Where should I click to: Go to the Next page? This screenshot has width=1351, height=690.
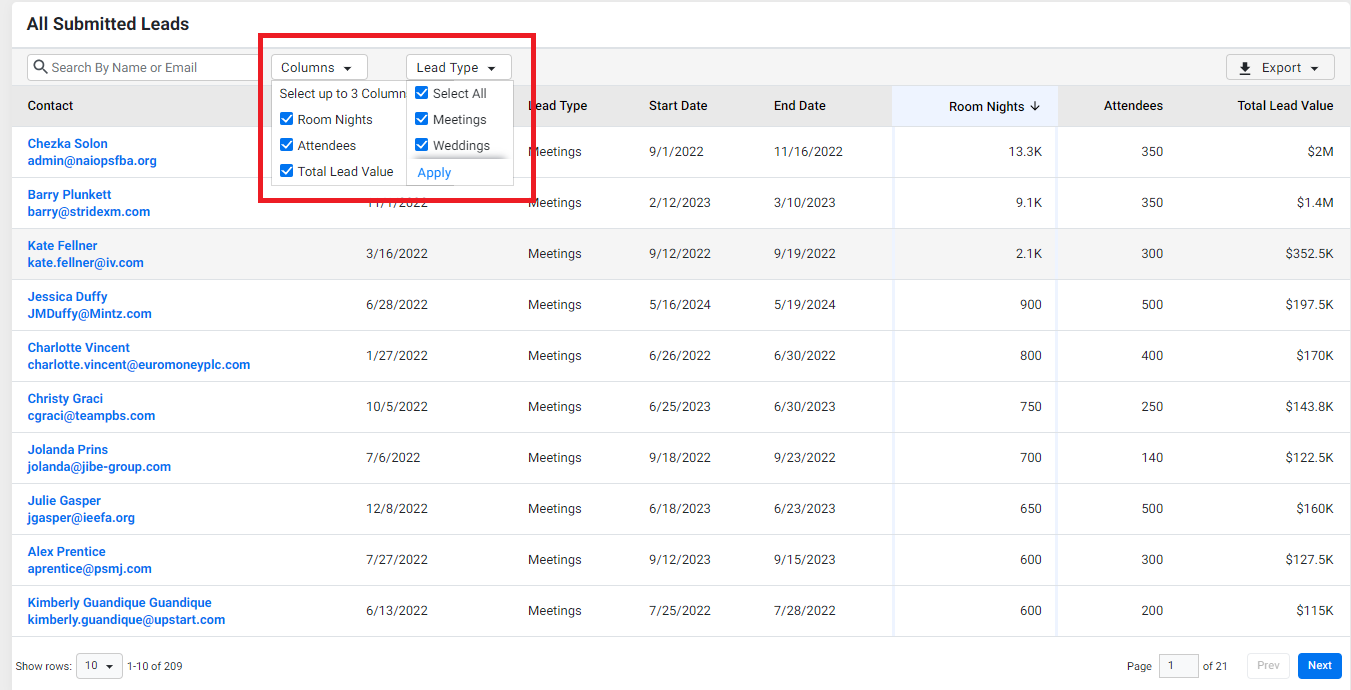(x=1320, y=665)
